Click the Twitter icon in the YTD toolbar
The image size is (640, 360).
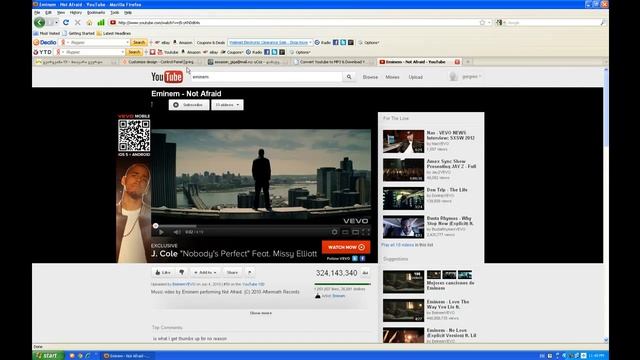(274, 52)
